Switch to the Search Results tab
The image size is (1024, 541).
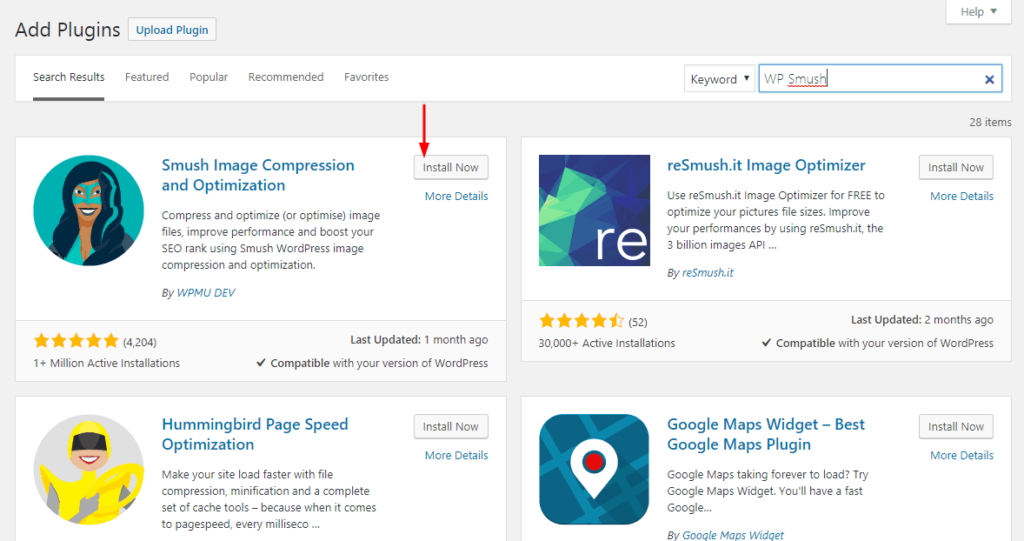tap(69, 77)
